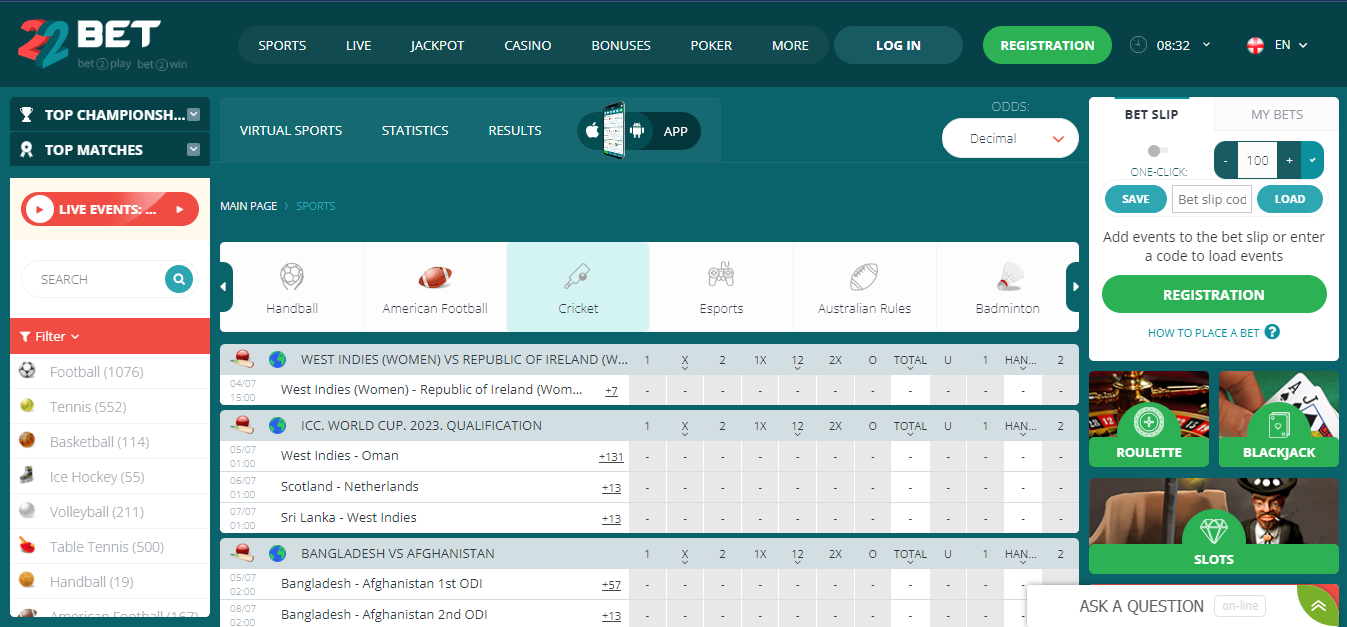Click the bet amount 100 field
The height and width of the screenshot is (627, 1347).
click(1257, 160)
